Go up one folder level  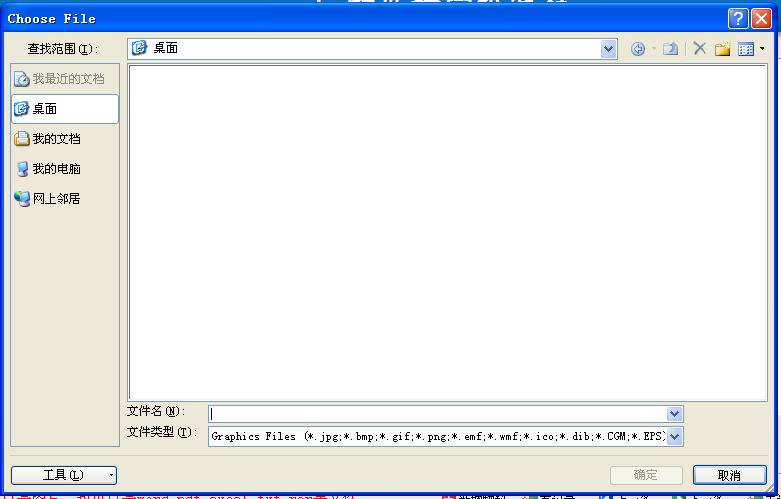671,49
